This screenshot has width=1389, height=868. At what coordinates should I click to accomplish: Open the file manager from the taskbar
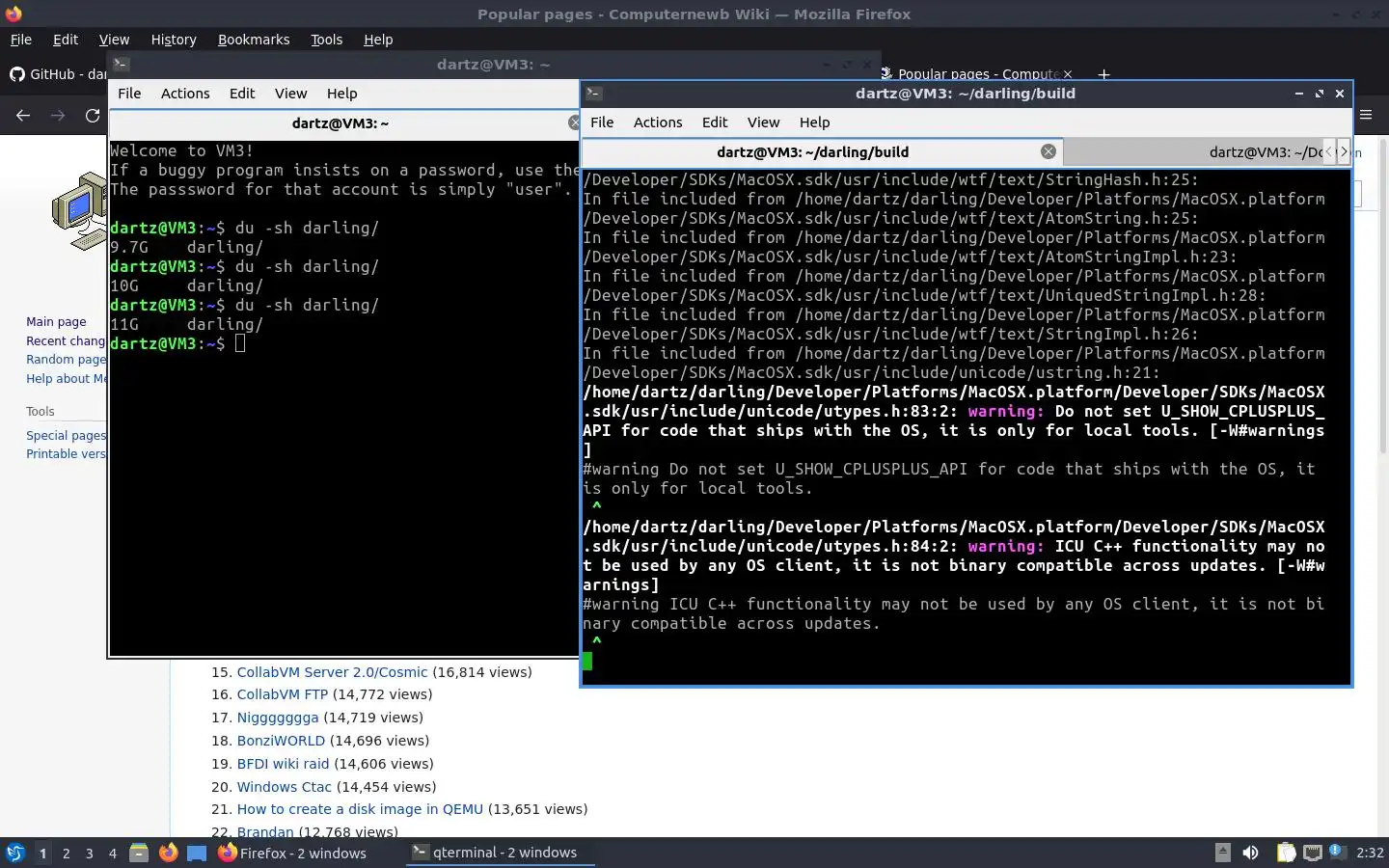[x=139, y=853]
